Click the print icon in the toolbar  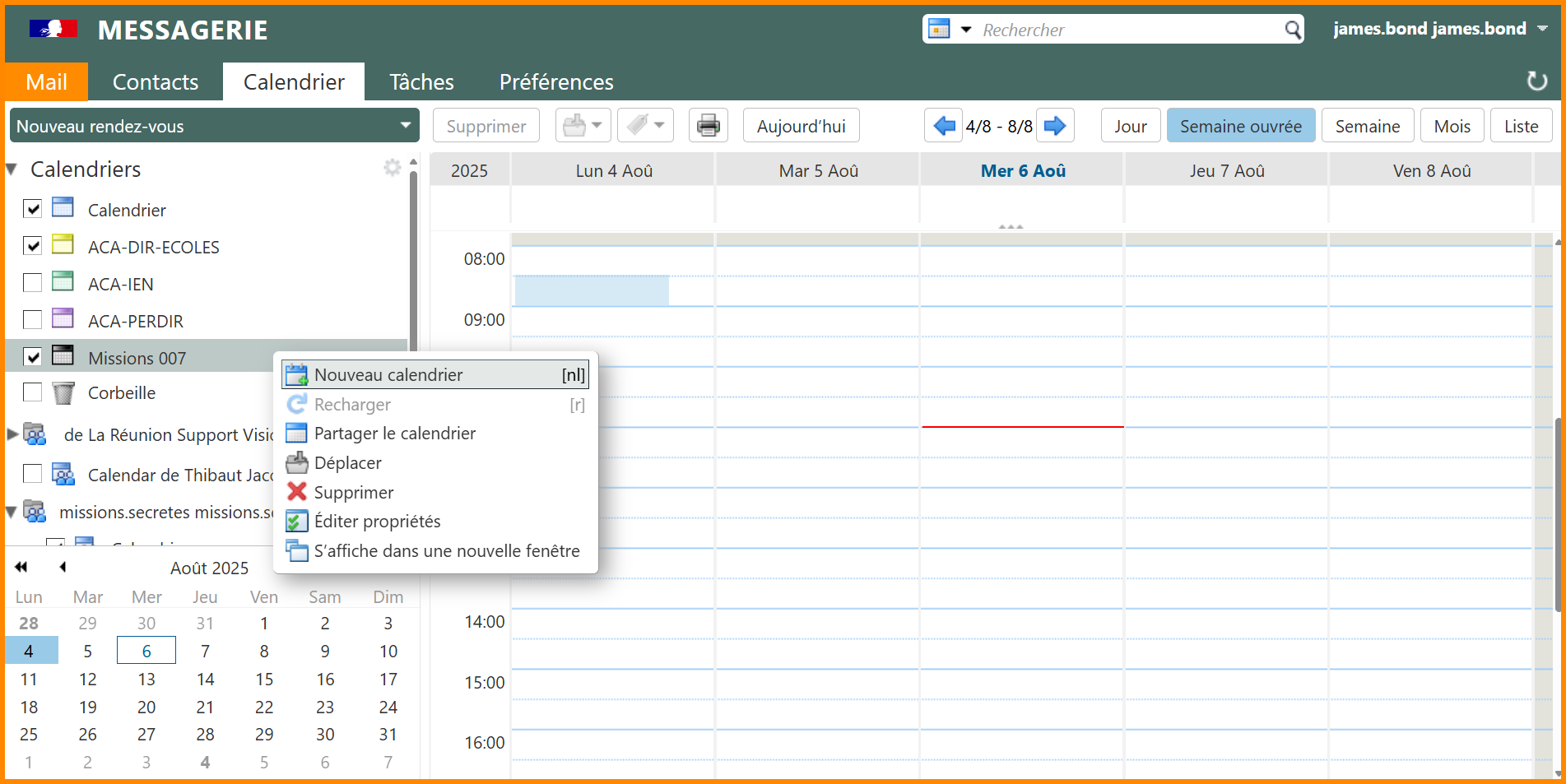click(x=708, y=126)
